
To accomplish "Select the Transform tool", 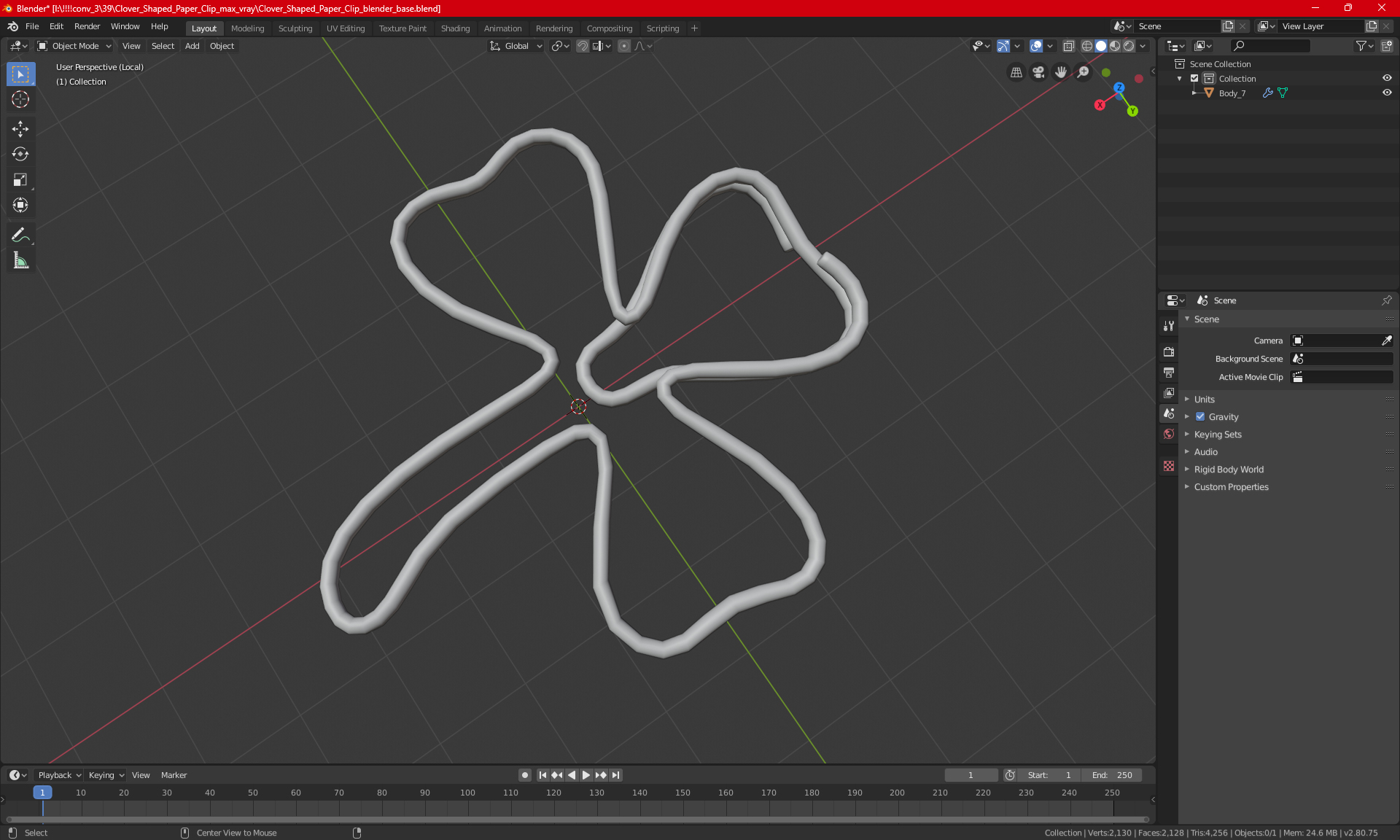I will pos(20,206).
